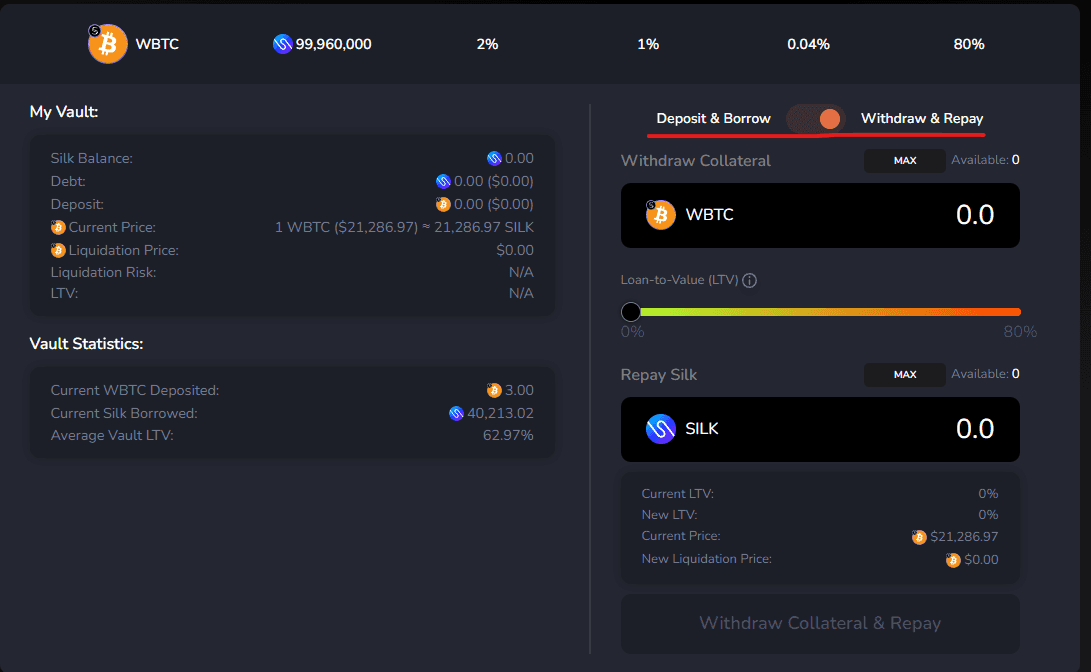
Task: Click the Silk icon beside 99,960,000
Action: click(x=282, y=45)
